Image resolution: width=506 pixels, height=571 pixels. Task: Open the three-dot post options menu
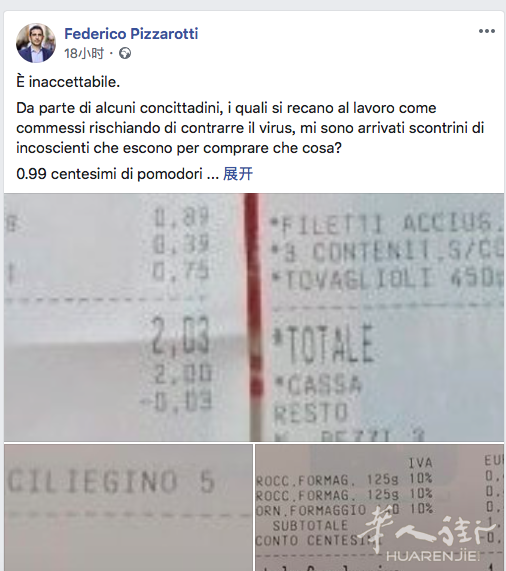point(487,31)
